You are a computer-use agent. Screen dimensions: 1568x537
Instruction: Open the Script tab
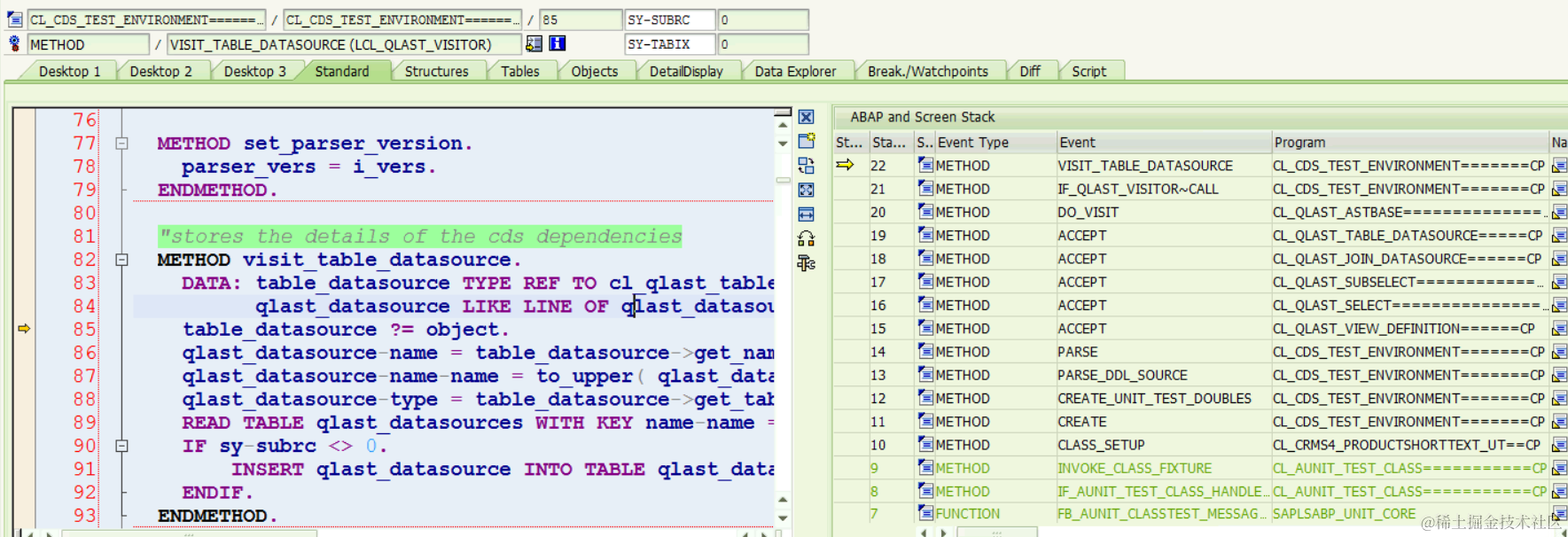coord(1088,72)
